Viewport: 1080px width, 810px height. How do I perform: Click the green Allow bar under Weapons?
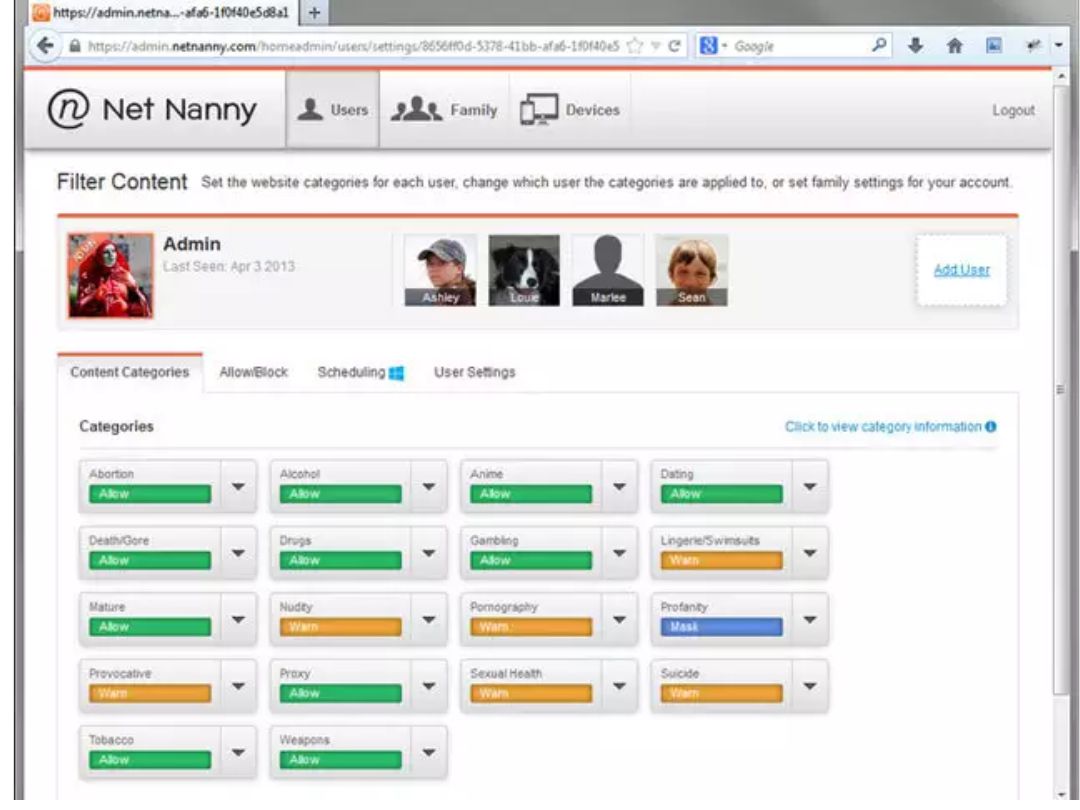click(340, 760)
